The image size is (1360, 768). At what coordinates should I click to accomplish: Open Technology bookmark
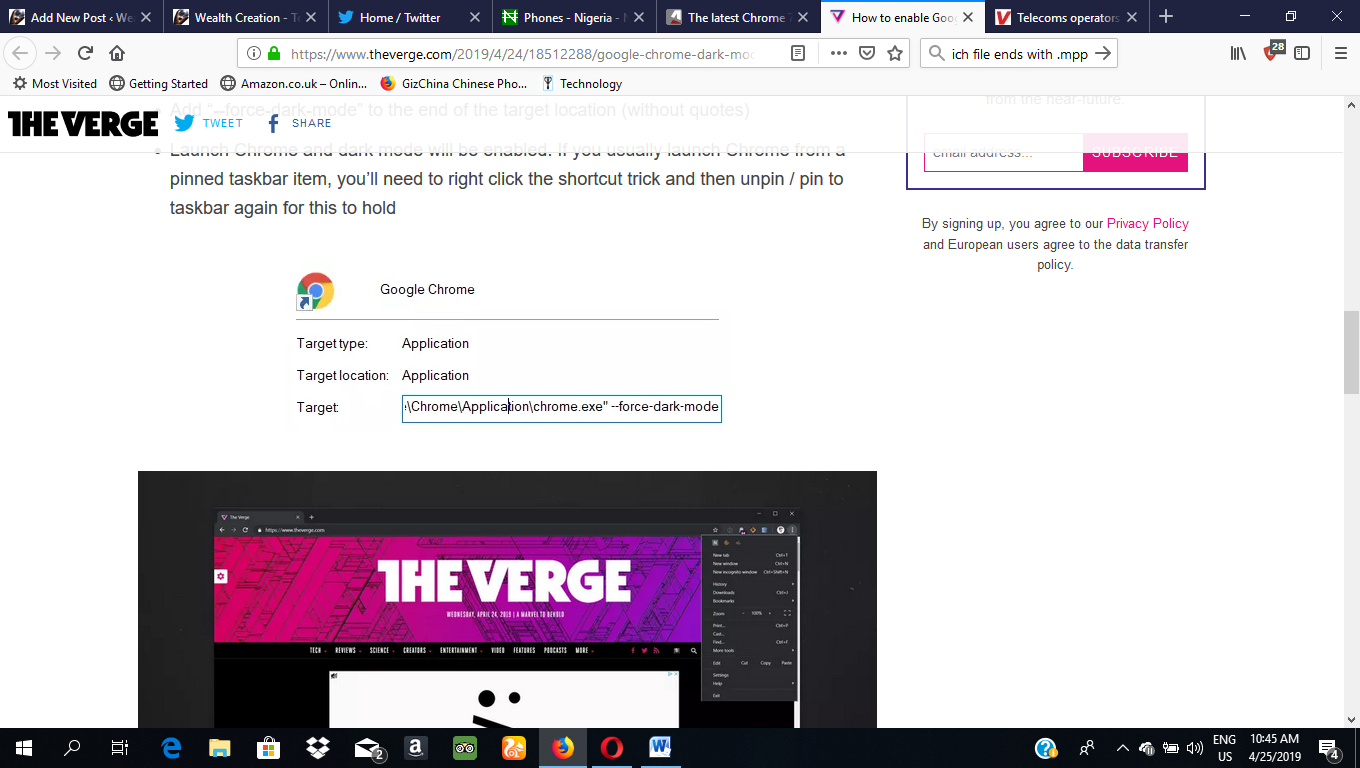pyautogui.click(x=582, y=83)
